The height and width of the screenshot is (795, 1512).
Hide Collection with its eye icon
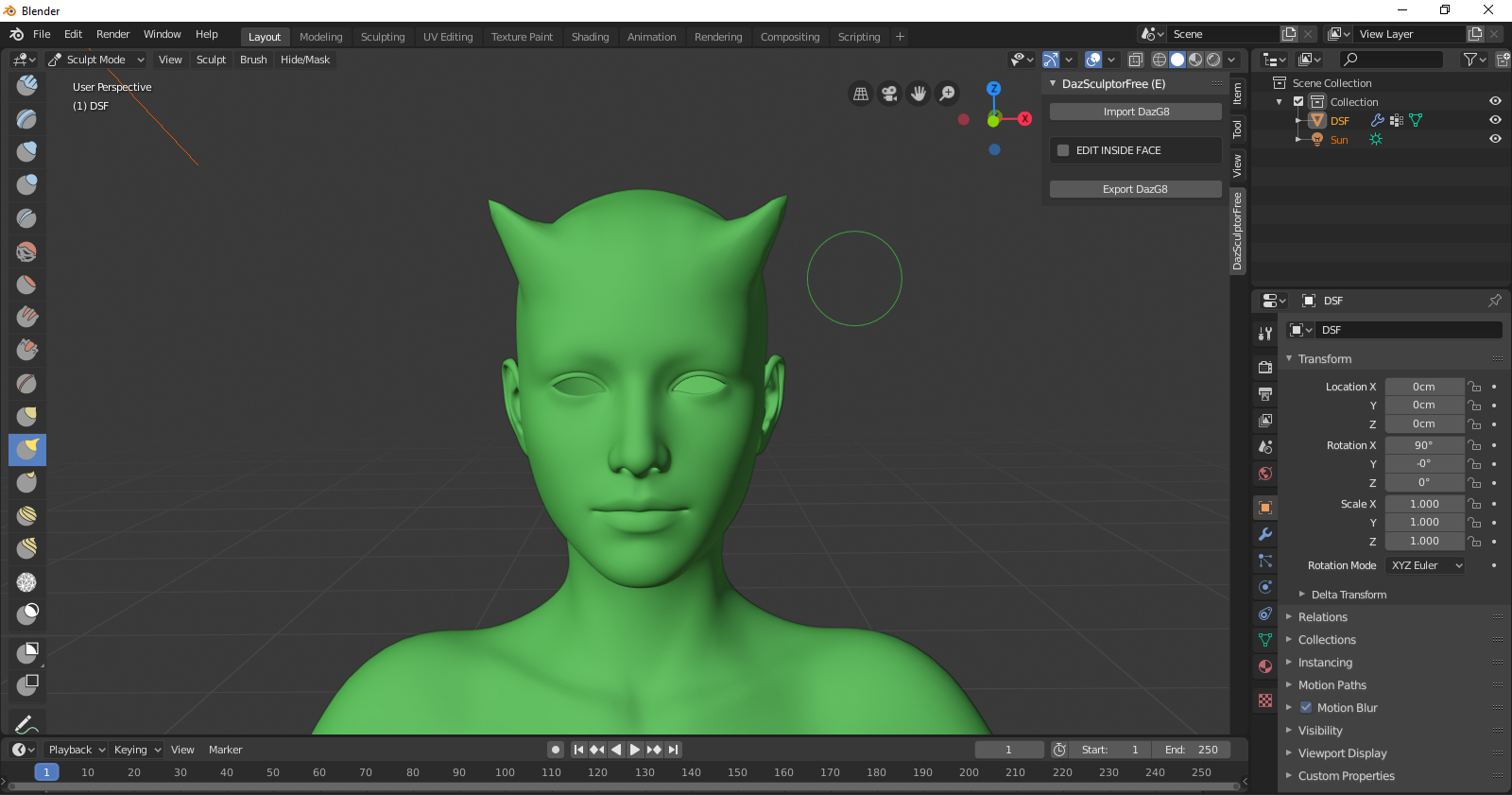point(1495,101)
